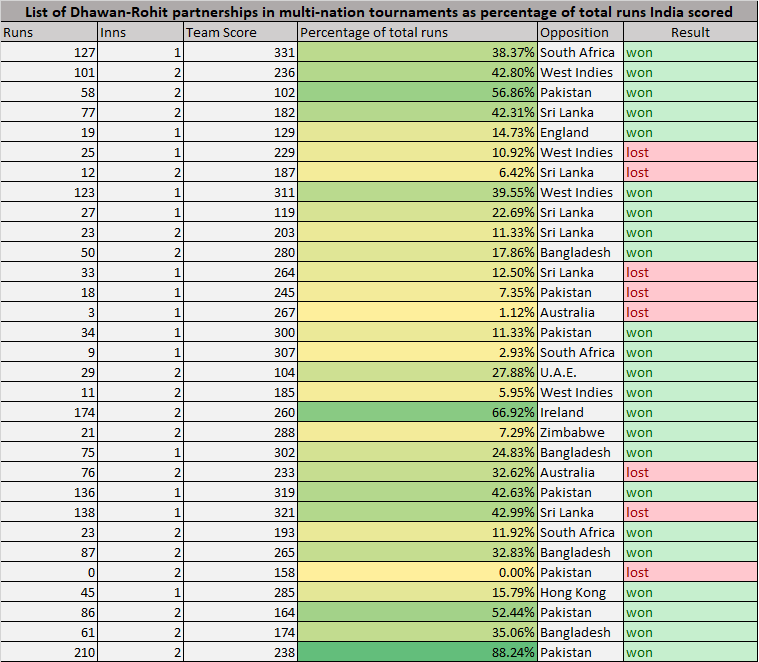This screenshot has width=759, height=662.
Task: Click the England opposition cell
Action: tap(580, 132)
